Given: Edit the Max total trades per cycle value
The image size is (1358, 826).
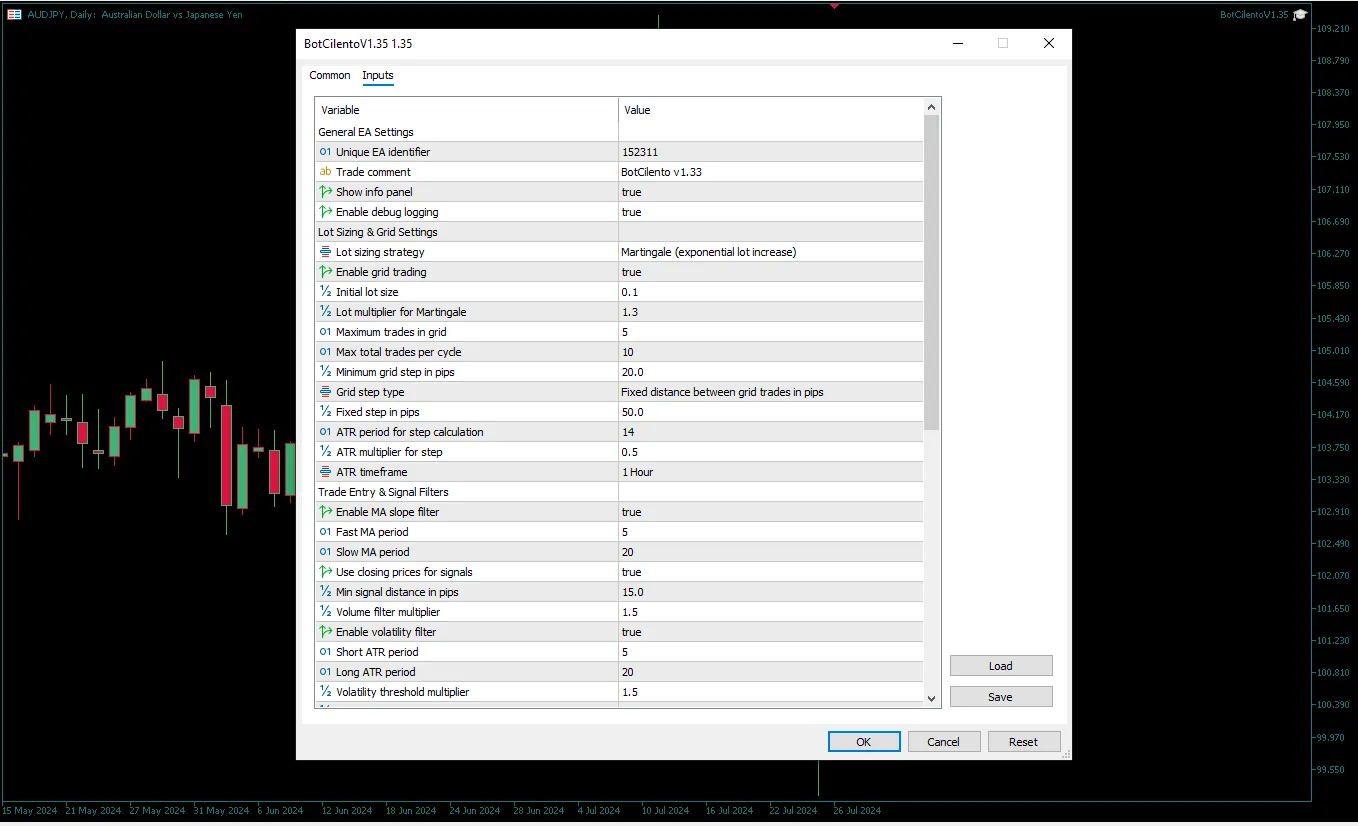Looking at the screenshot, I should 771,352.
